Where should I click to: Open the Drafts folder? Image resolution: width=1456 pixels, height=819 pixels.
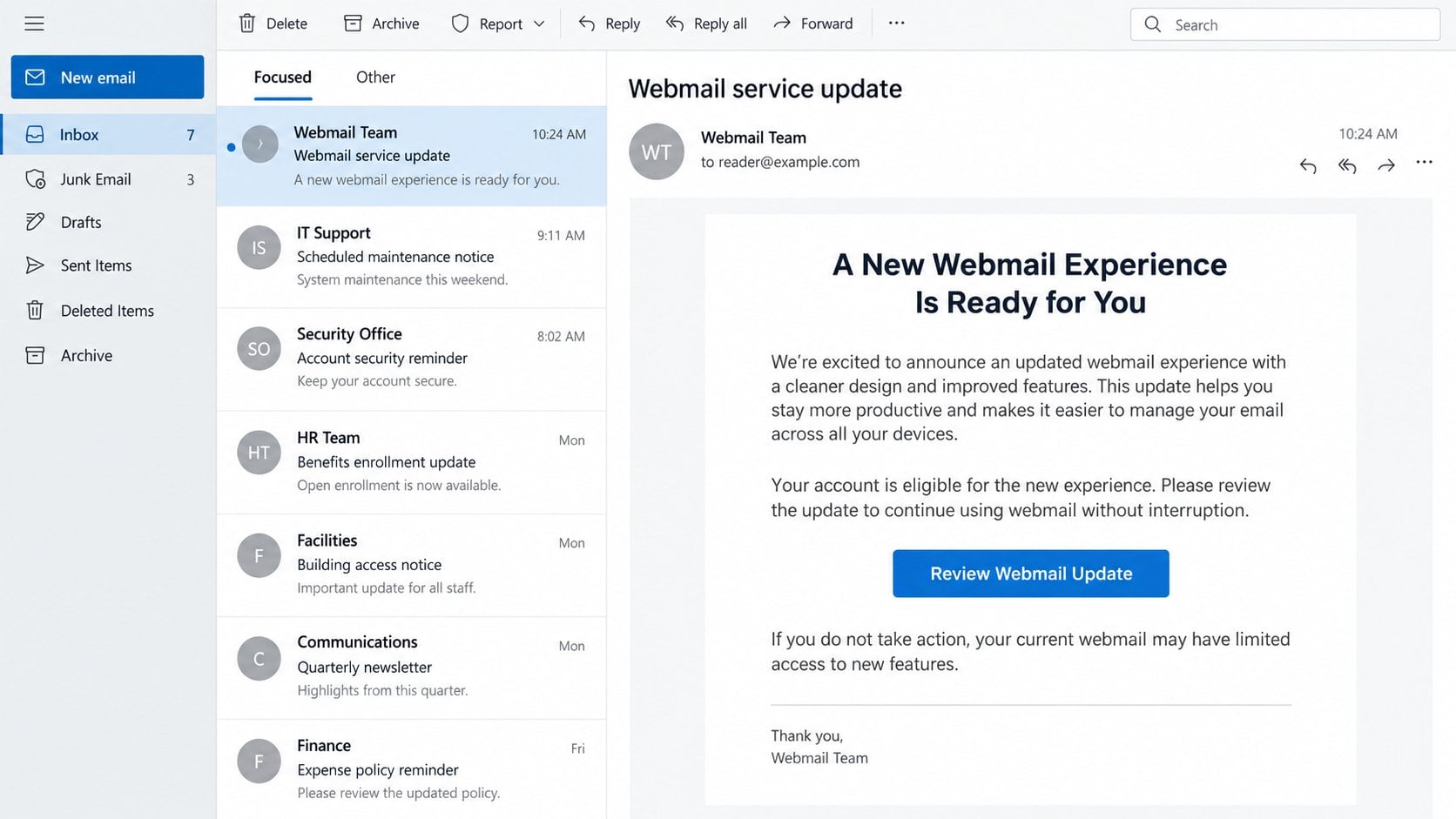coord(108,222)
